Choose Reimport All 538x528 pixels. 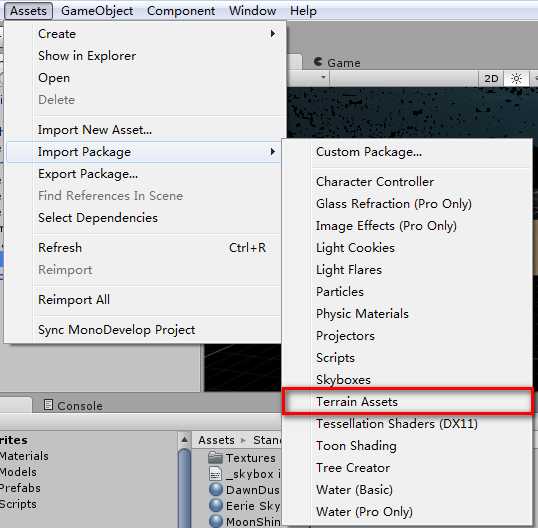point(143,300)
